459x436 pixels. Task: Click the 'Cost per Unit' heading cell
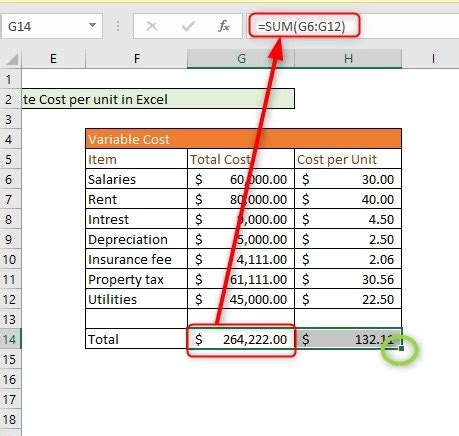348,159
